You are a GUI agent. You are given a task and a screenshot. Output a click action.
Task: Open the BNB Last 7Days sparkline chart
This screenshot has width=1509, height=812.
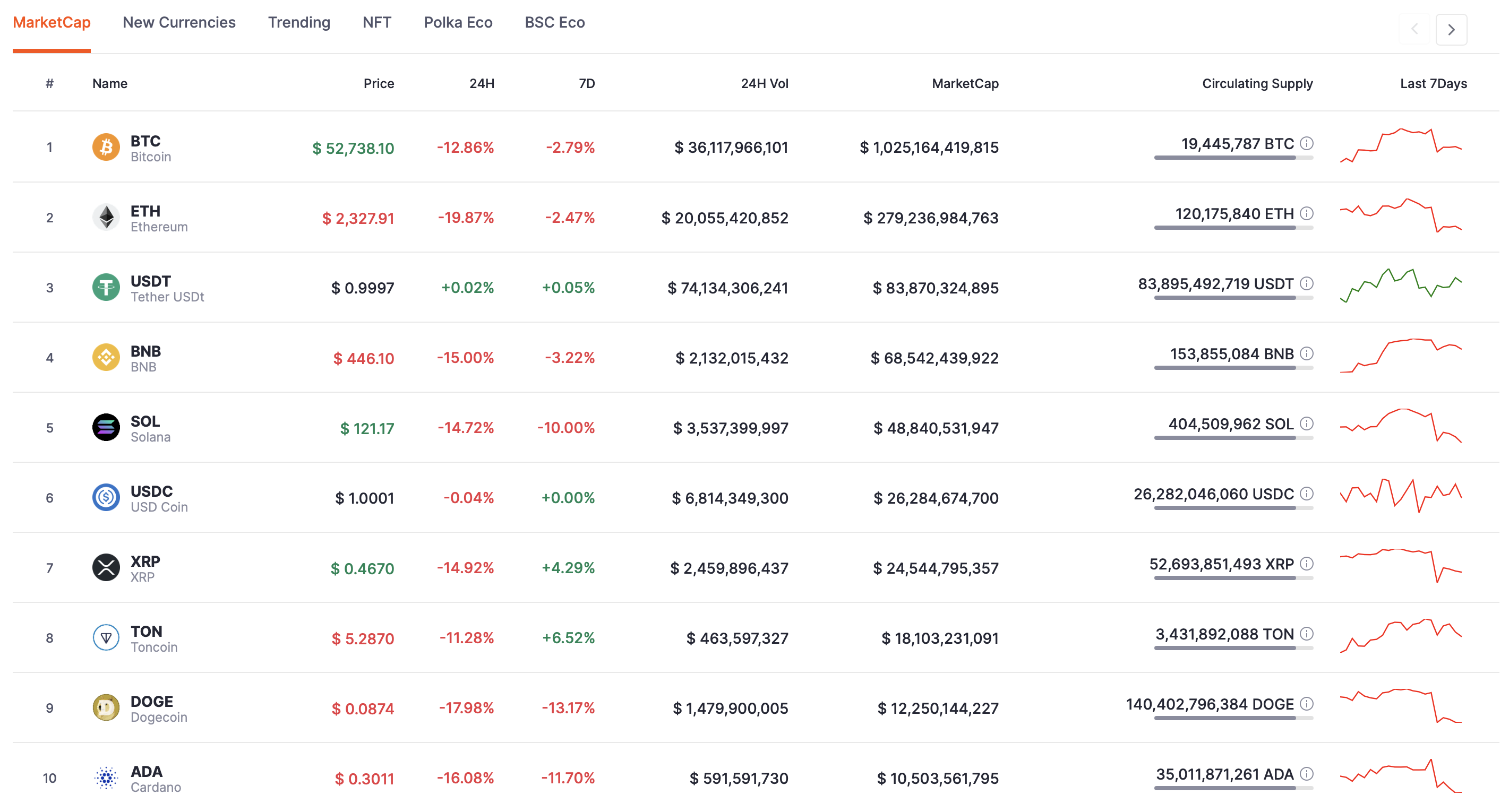coord(1400,356)
